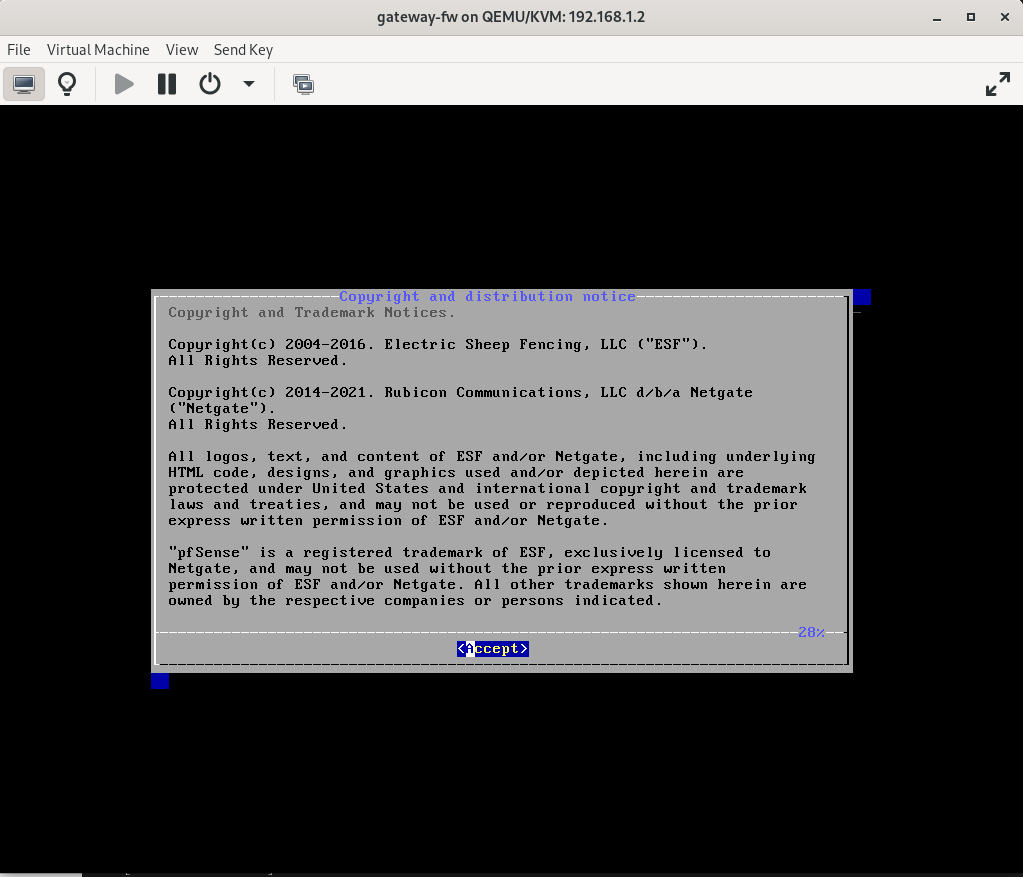This screenshot has width=1023, height=877.
Task: Click the '("Netgate").' line
Action: pyautogui.click(x=222, y=408)
